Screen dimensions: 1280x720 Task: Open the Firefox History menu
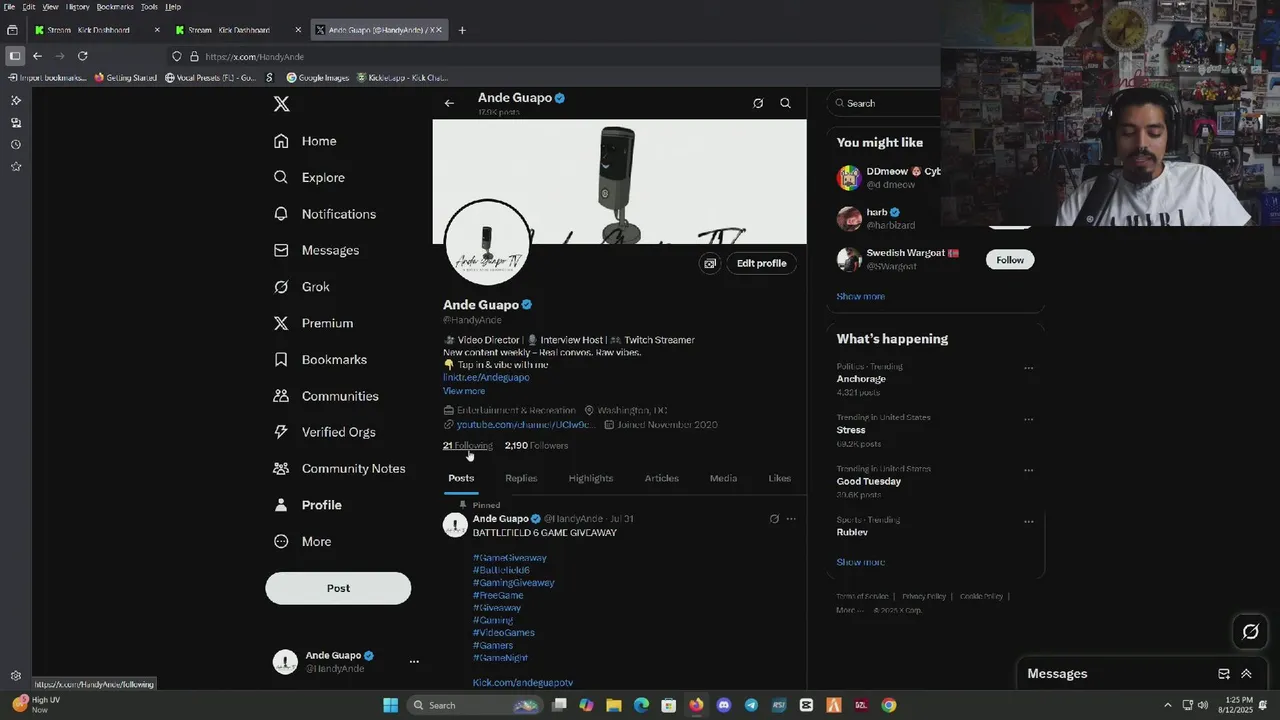tap(77, 7)
